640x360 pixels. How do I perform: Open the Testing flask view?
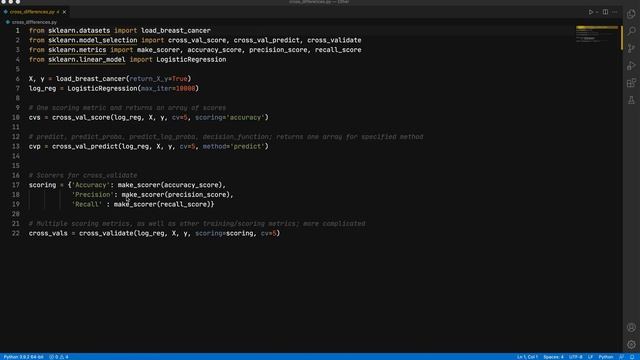pyautogui.click(x=631, y=100)
